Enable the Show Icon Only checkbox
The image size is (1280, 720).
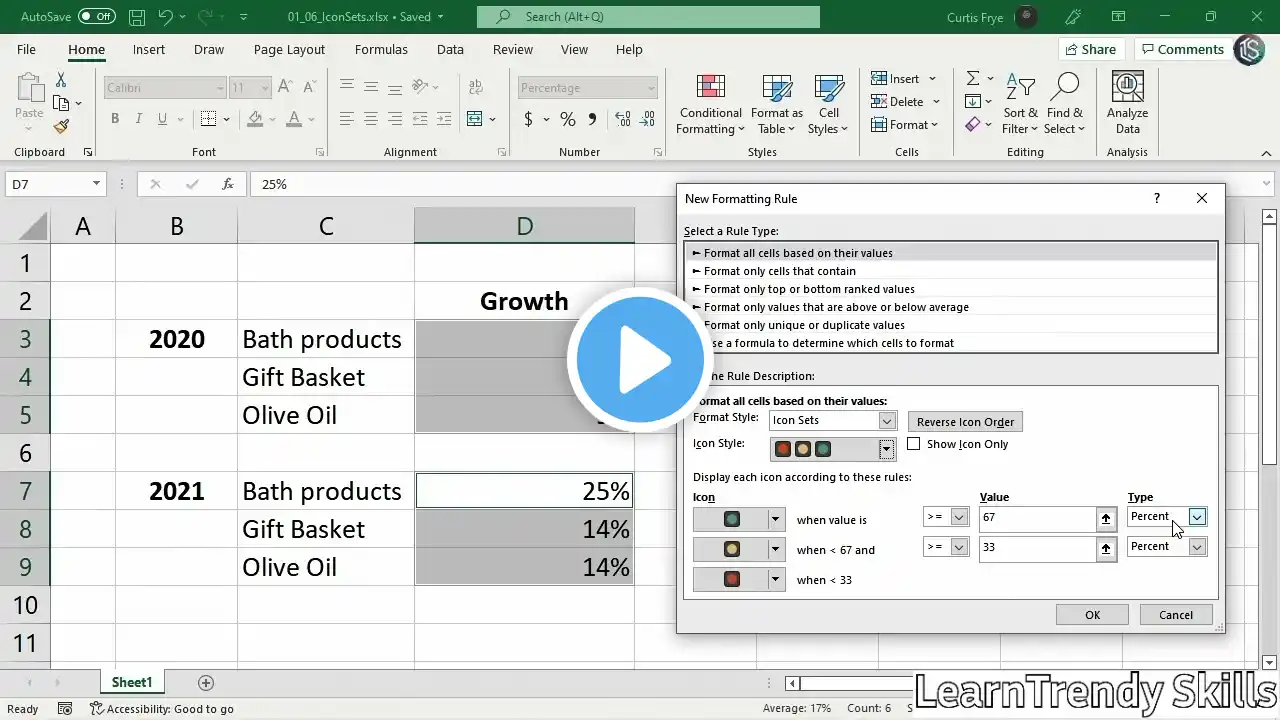[x=913, y=444]
